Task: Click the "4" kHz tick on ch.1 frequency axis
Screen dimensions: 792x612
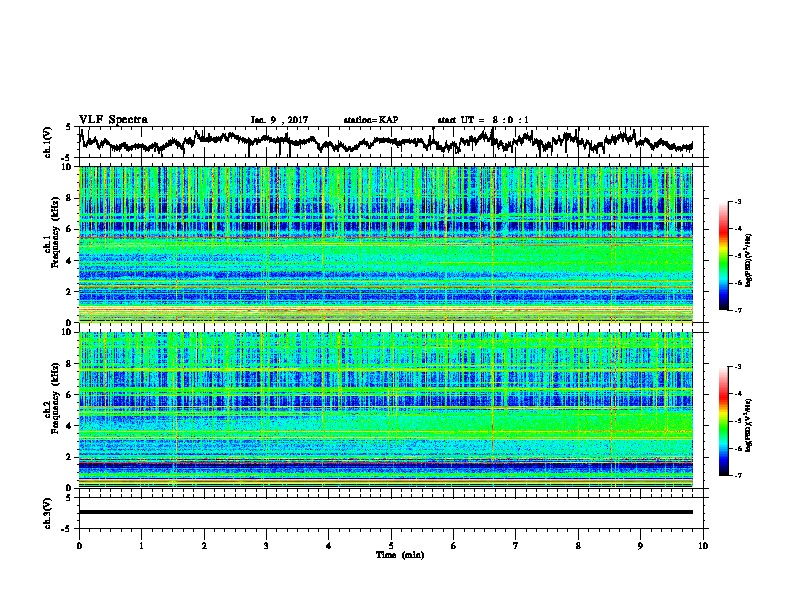Action: point(70,261)
